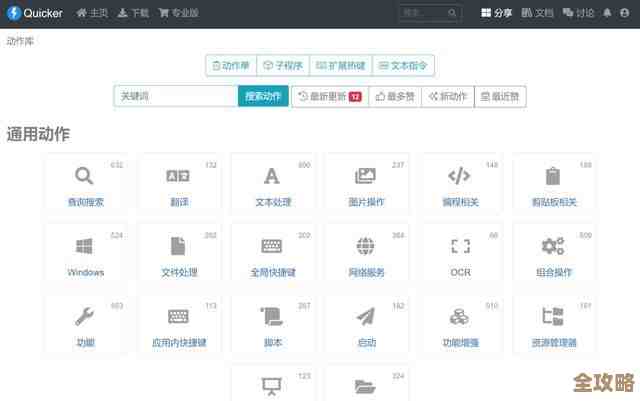Open the gears 组合操作 icon
Screen dimensions: 640x401
click(553, 246)
